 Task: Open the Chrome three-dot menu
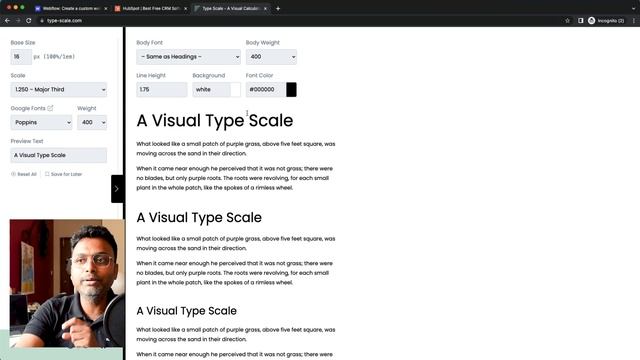(634, 20)
